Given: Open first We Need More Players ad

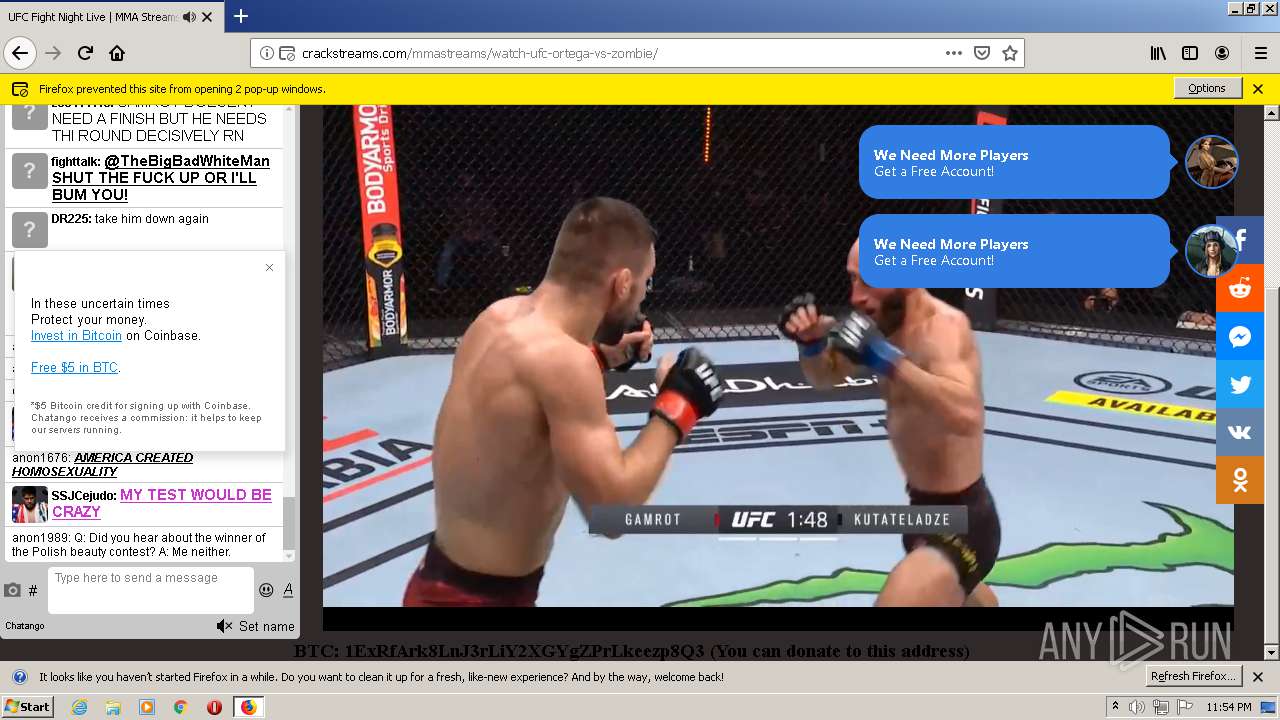Looking at the screenshot, I should click(x=1014, y=162).
